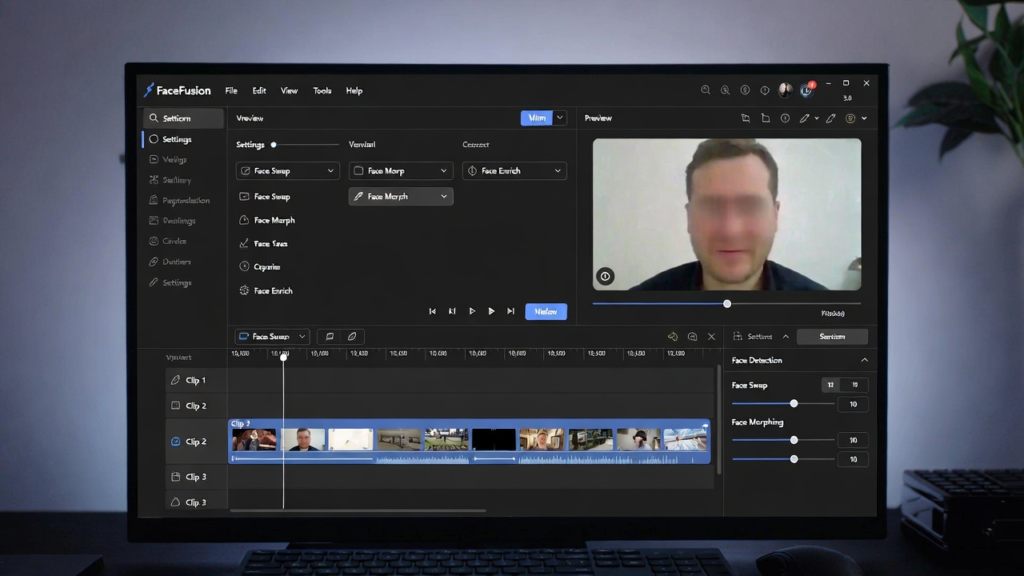Screen dimensions: 1024x576
Task: Select Face Morph with clock icon in list
Action: (267, 220)
